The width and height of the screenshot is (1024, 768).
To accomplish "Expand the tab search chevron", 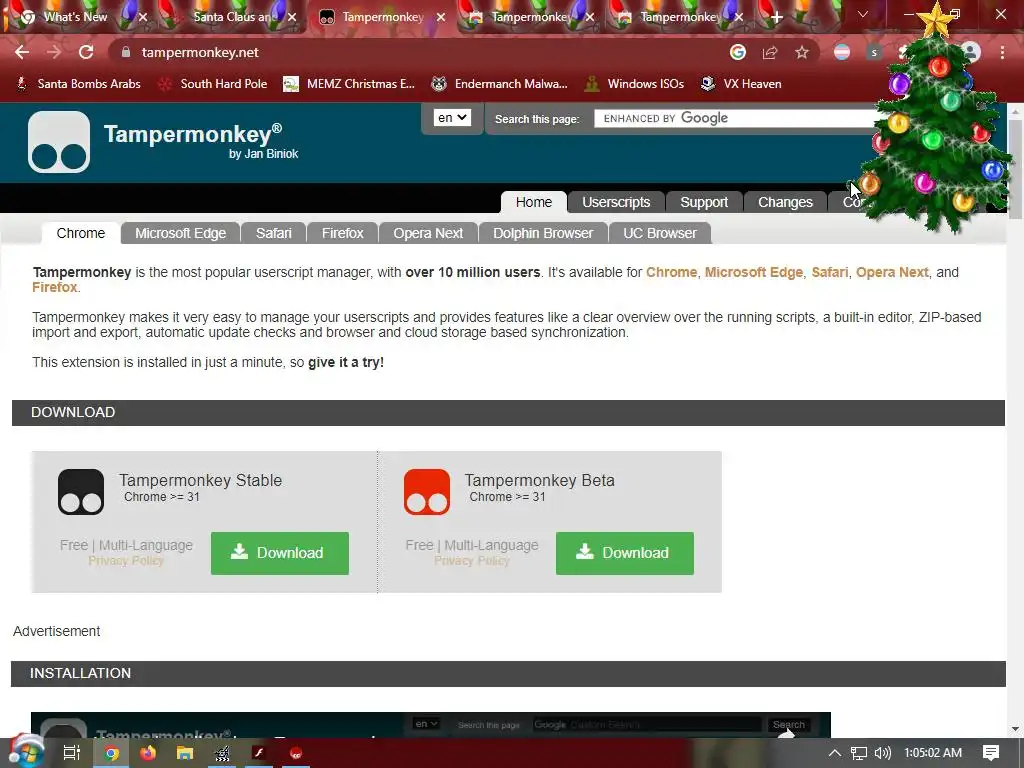I will pyautogui.click(x=863, y=14).
